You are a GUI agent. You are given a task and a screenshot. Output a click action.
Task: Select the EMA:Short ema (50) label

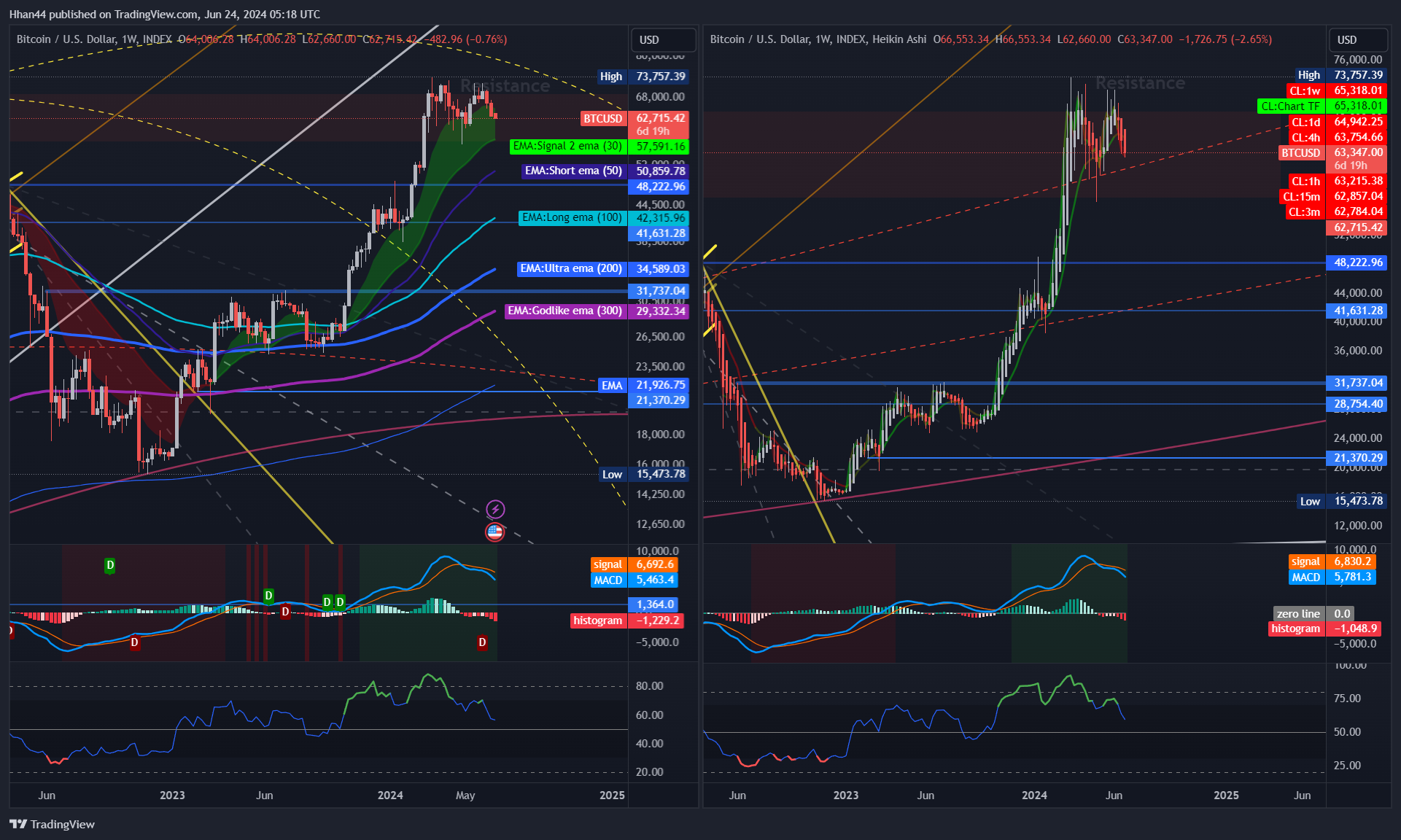pos(605,171)
